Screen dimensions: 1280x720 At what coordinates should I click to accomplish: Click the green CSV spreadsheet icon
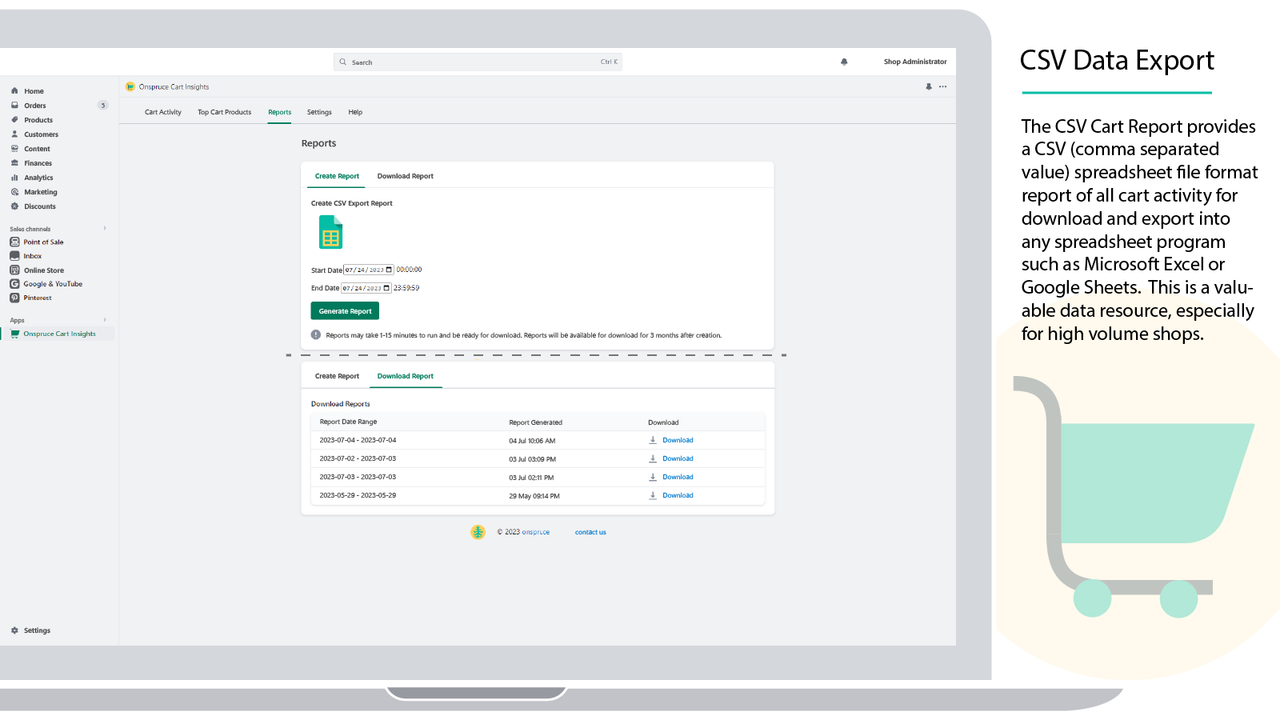(331, 232)
